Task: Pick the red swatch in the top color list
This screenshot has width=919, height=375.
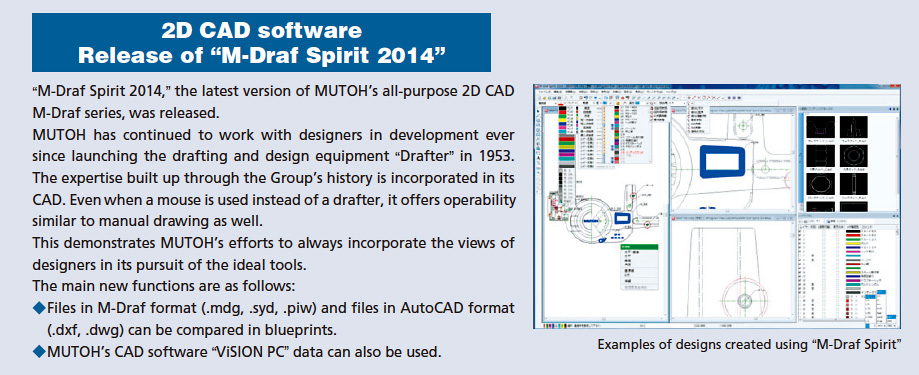Action: coord(563,112)
